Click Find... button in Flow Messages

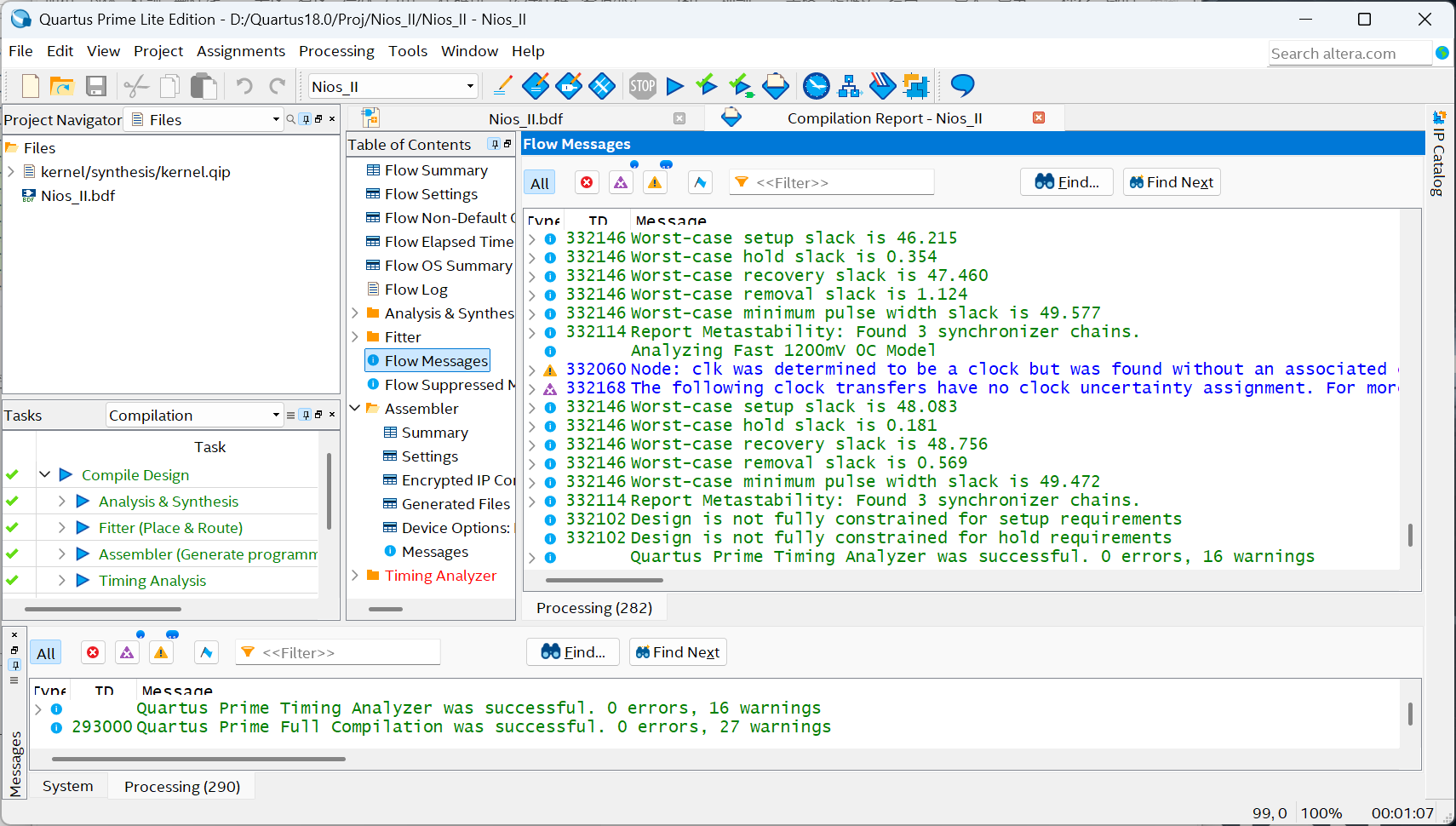[x=1067, y=182]
